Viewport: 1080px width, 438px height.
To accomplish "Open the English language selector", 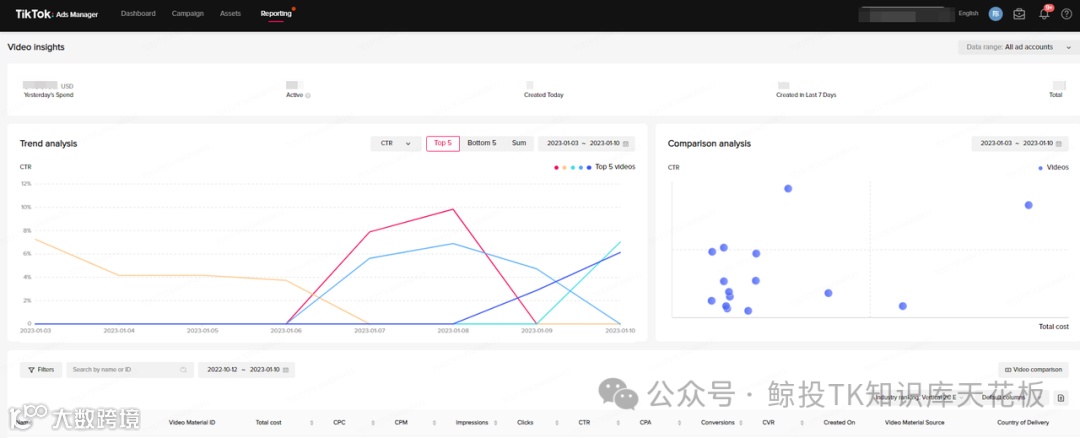I will (x=968, y=14).
